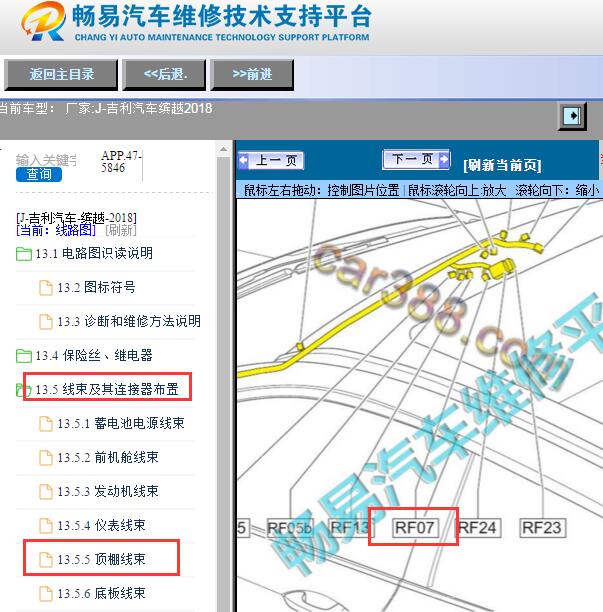The width and height of the screenshot is (603, 612).
Task: Click the open folder icon of 13.5
Action: (23, 390)
